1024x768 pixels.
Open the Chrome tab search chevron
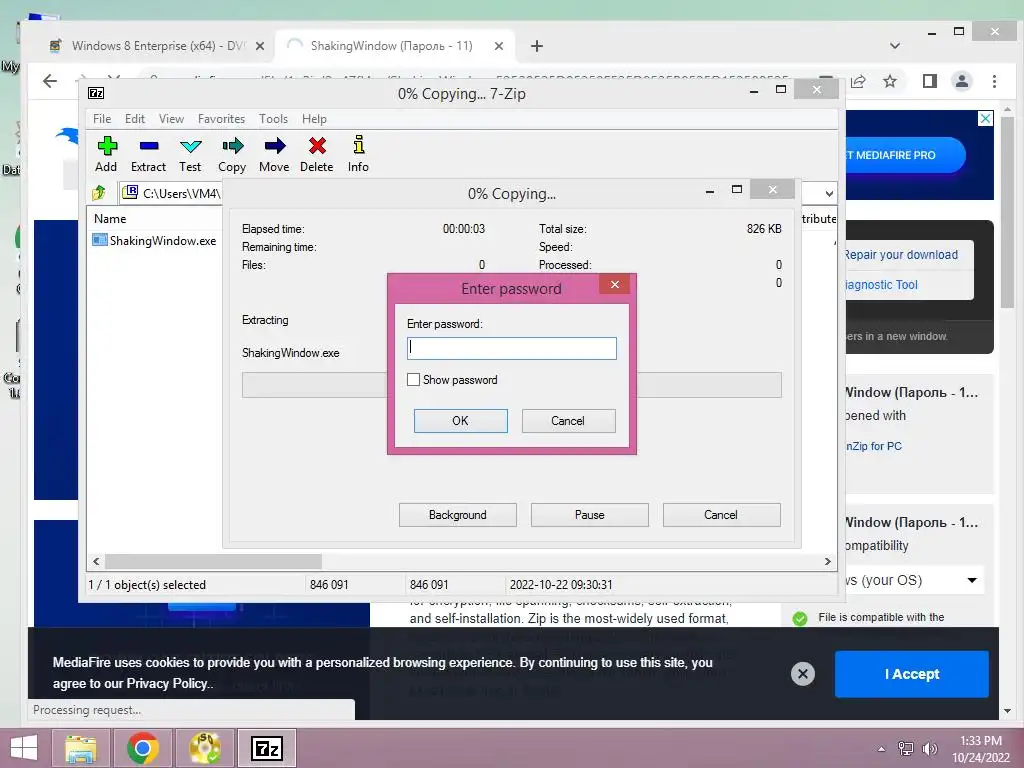tap(895, 46)
